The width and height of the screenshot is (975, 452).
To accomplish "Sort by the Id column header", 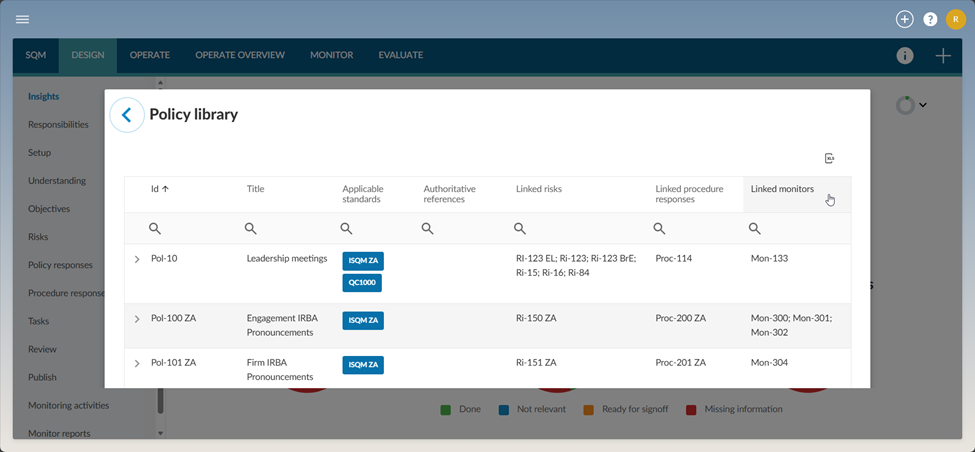I will tap(160, 188).
